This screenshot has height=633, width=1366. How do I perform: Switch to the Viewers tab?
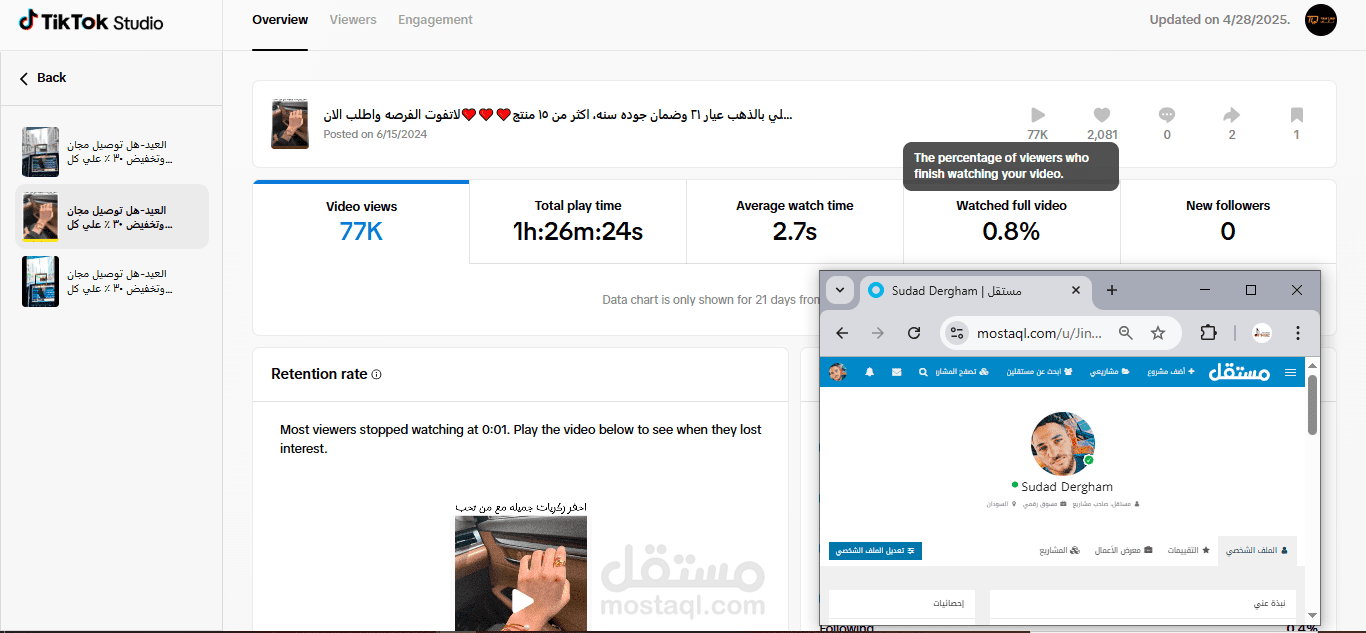tap(353, 20)
